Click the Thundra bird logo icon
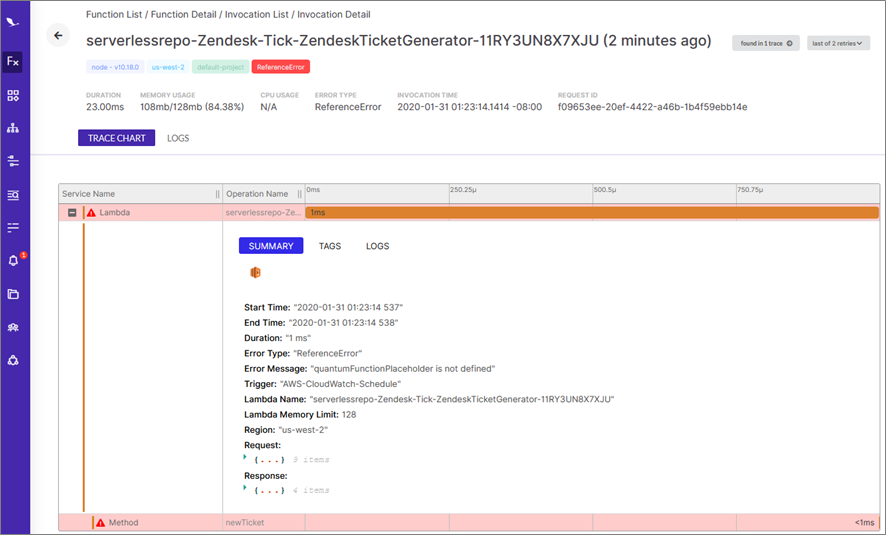This screenshot has width=886, height=535. click(12, 23)
